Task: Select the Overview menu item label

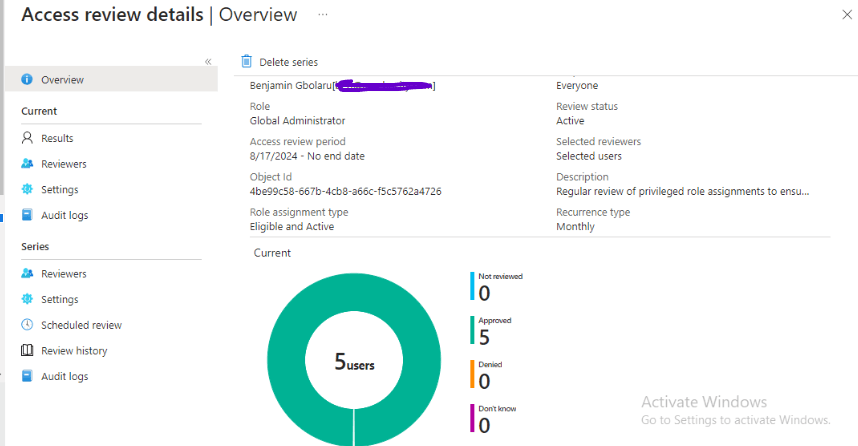Action: (62, 79)
